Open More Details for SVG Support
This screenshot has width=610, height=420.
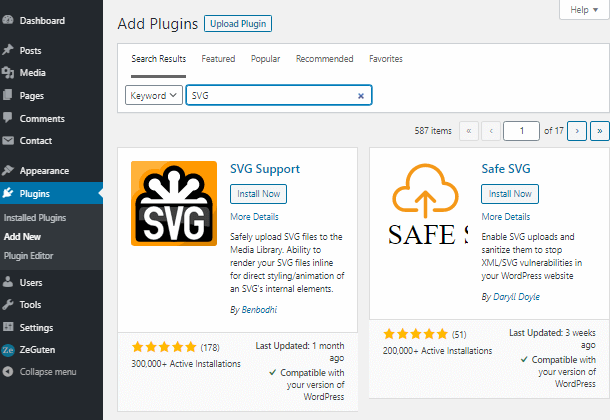coord(254,217)
